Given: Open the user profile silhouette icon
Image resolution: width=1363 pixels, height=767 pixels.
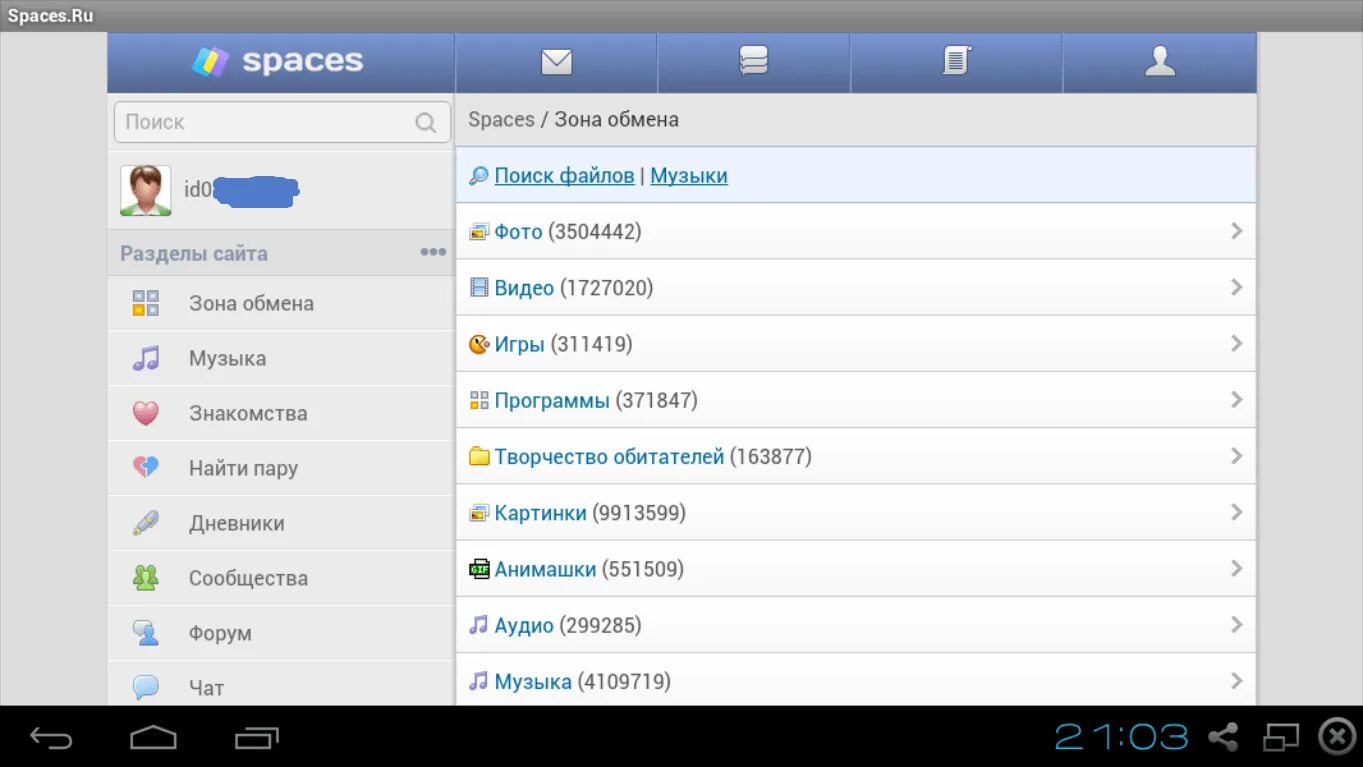Looking at the screenshot, I should pyautogui.click(x=1160, y=62).
